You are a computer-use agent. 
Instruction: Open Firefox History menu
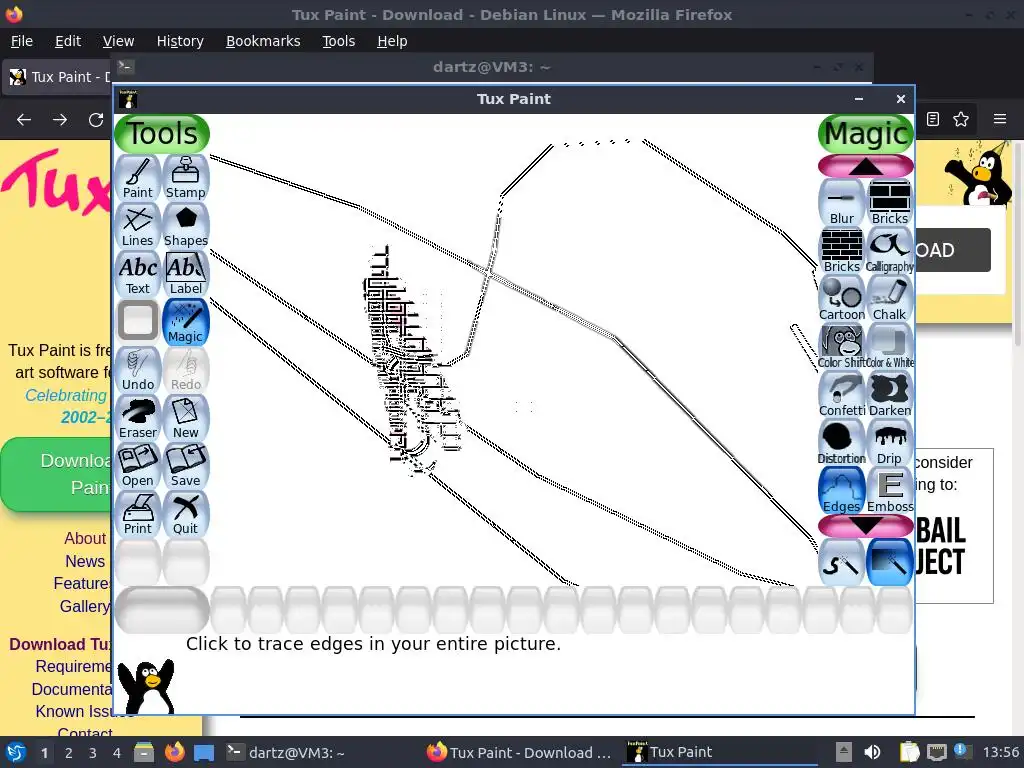[x=180, y=41]
